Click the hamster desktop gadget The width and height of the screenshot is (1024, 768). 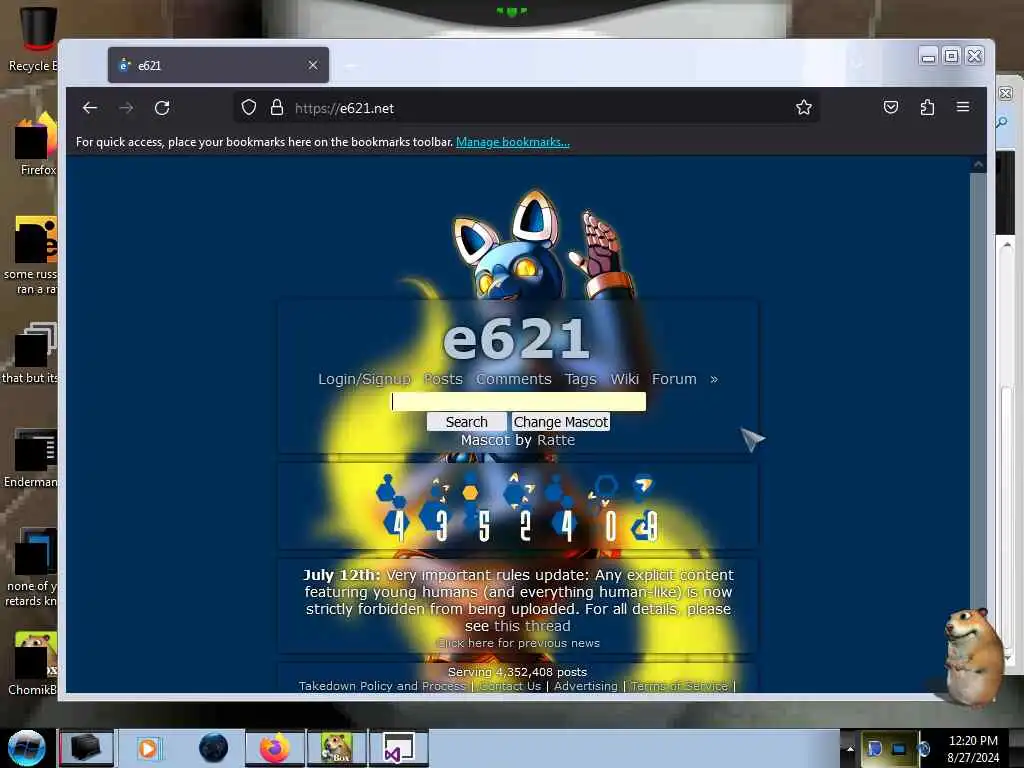pos(974,657)
